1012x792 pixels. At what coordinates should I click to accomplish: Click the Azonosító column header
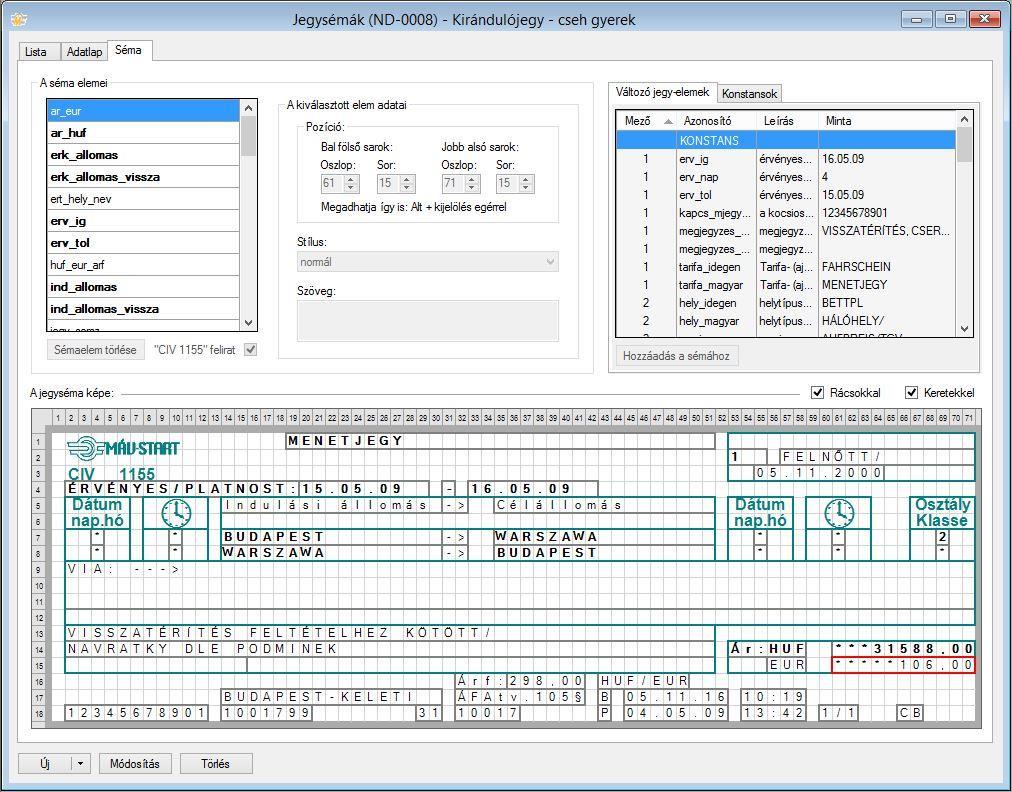(716, 121)
